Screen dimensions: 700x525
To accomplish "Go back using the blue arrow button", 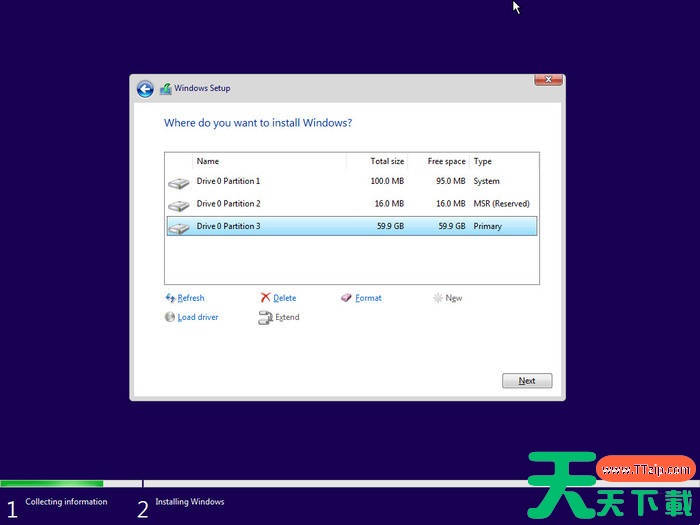I will tap(145, 89).
